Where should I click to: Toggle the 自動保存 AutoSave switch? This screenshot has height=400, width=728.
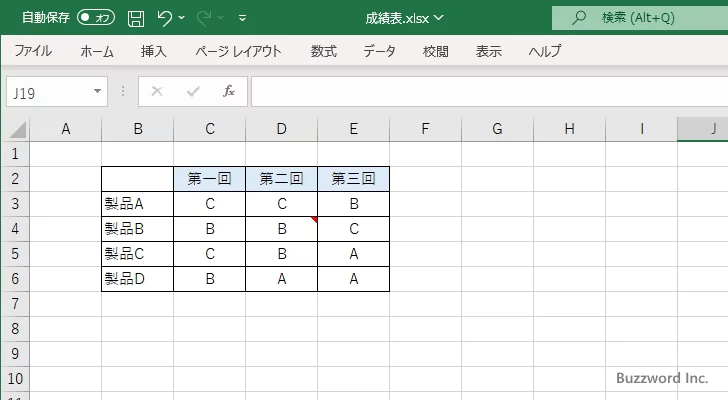[96, 18]
